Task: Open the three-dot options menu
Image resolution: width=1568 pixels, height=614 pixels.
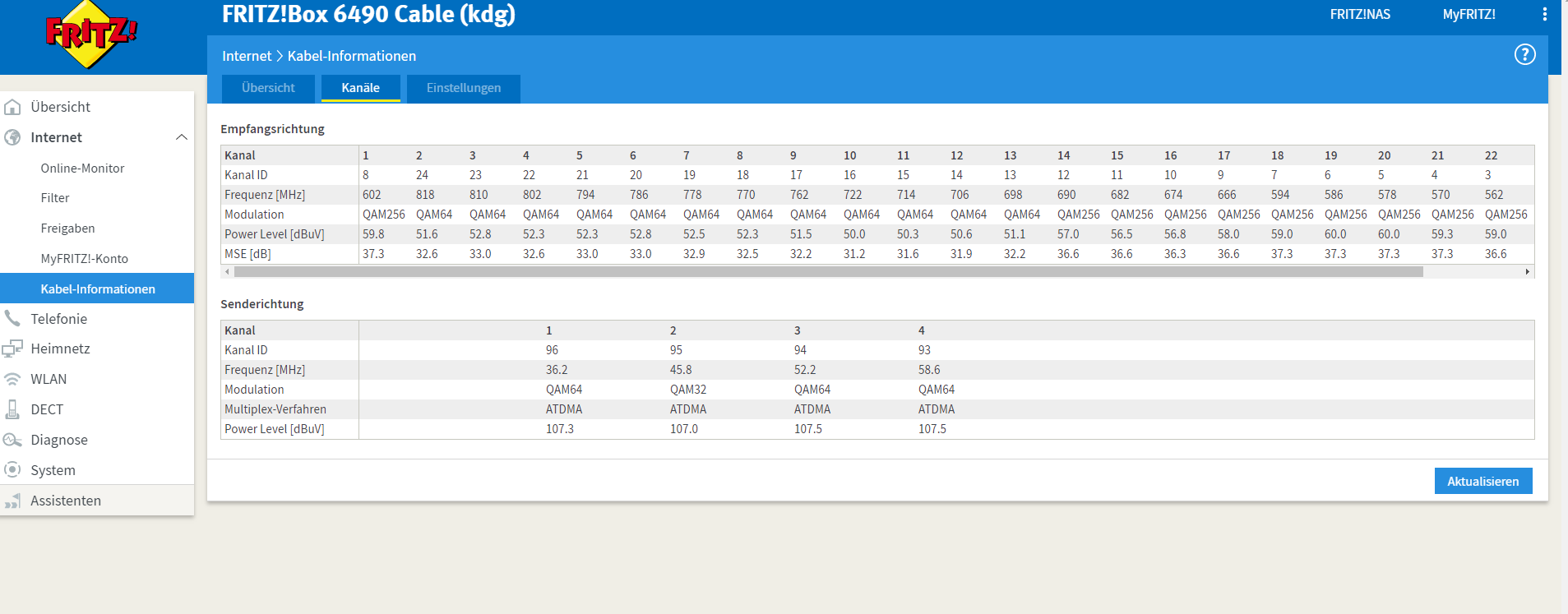Action: pos(1545,14)
